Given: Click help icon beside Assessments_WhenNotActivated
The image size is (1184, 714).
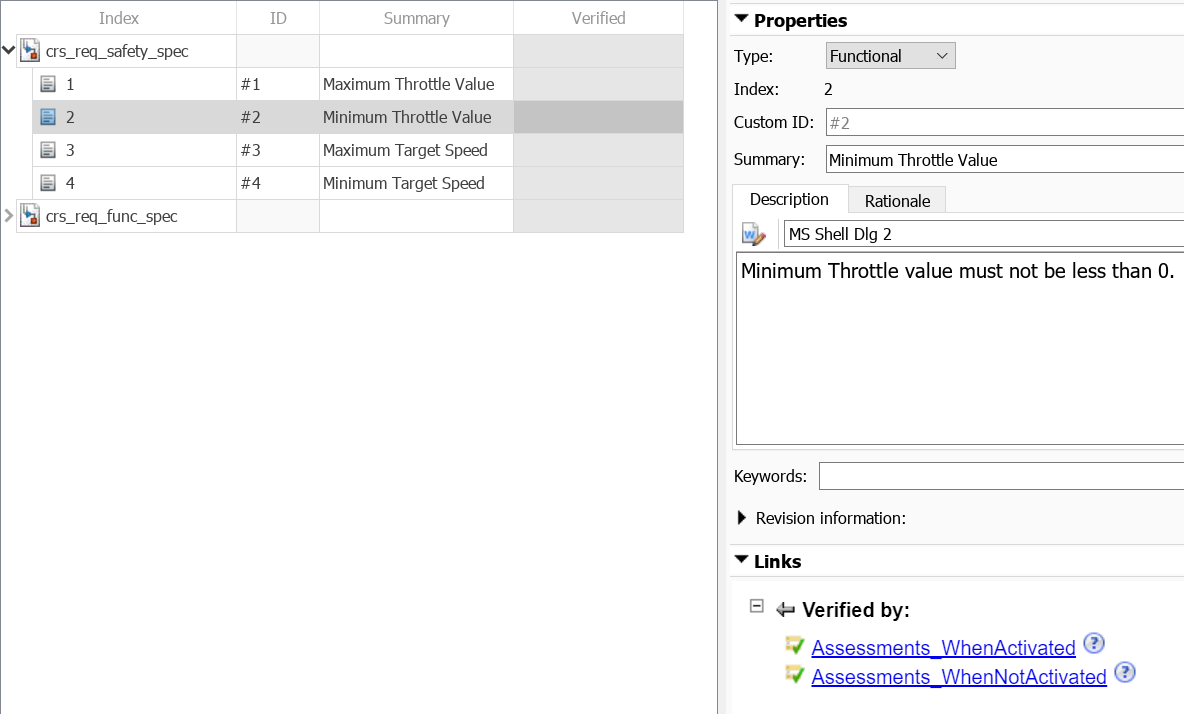Looking at the screenshot, I should (x=1125, y=673).
